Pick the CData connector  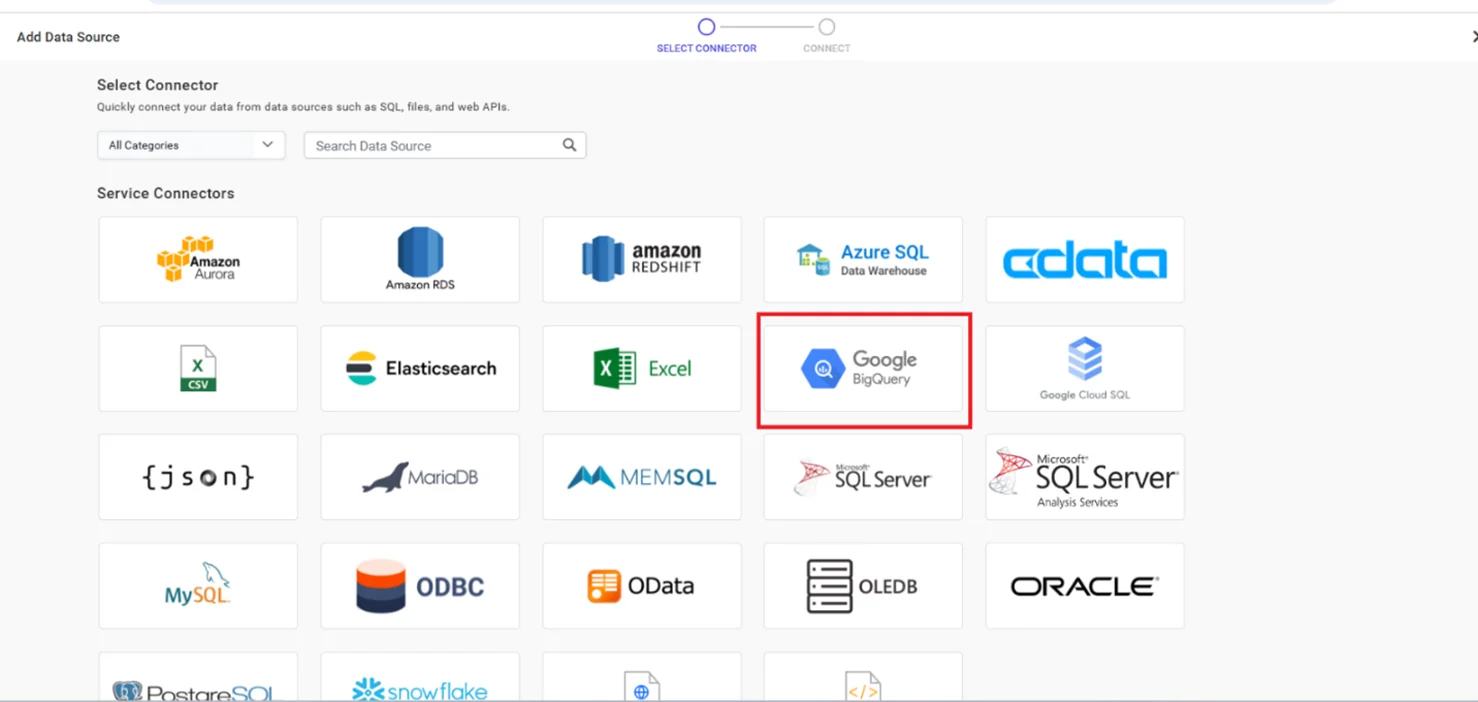(x=1084, y=259)
